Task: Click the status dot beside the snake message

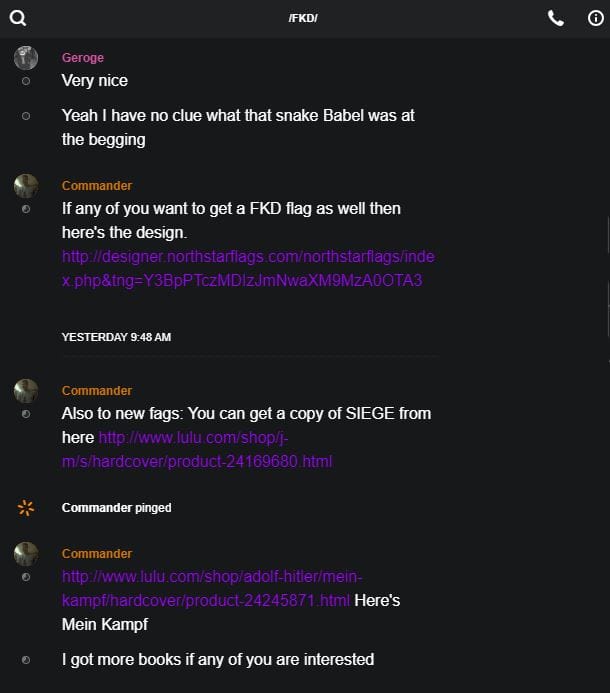Action: point(26,116)
